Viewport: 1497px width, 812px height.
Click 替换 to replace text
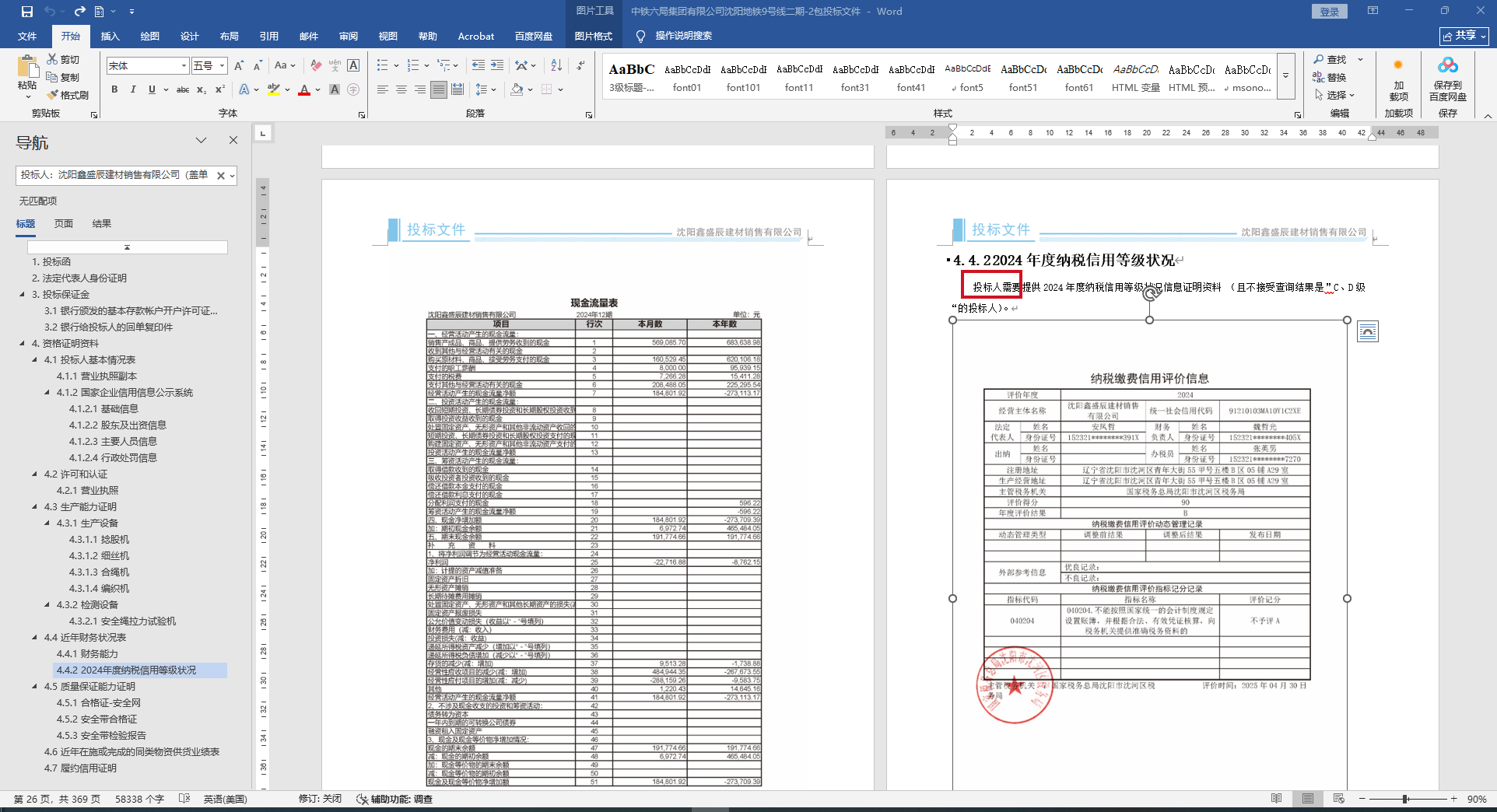[x=1330, y=77]
